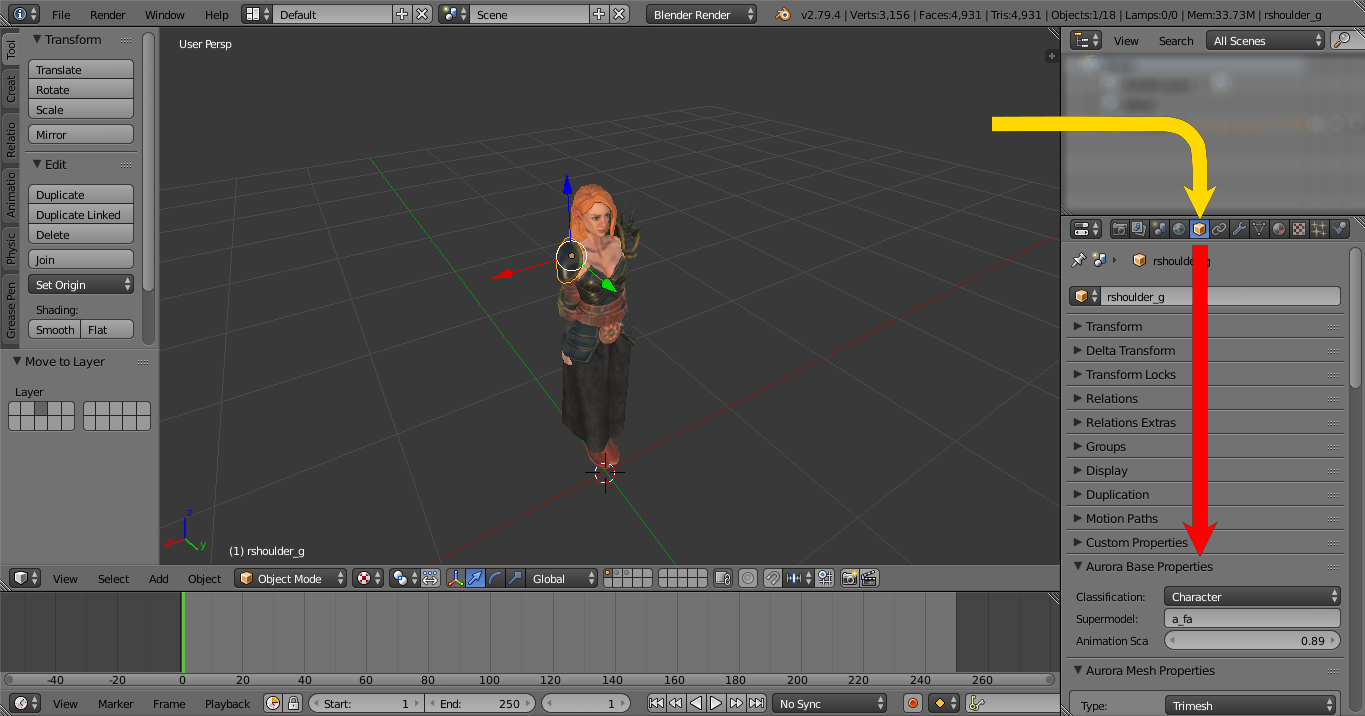Open the World properties globe tab

click(x=1180, y=229)
